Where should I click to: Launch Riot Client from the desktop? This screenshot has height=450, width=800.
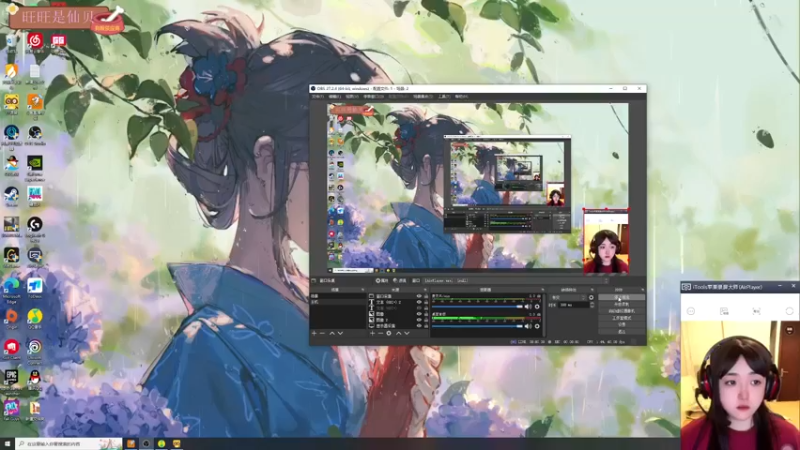coord(11,348)
